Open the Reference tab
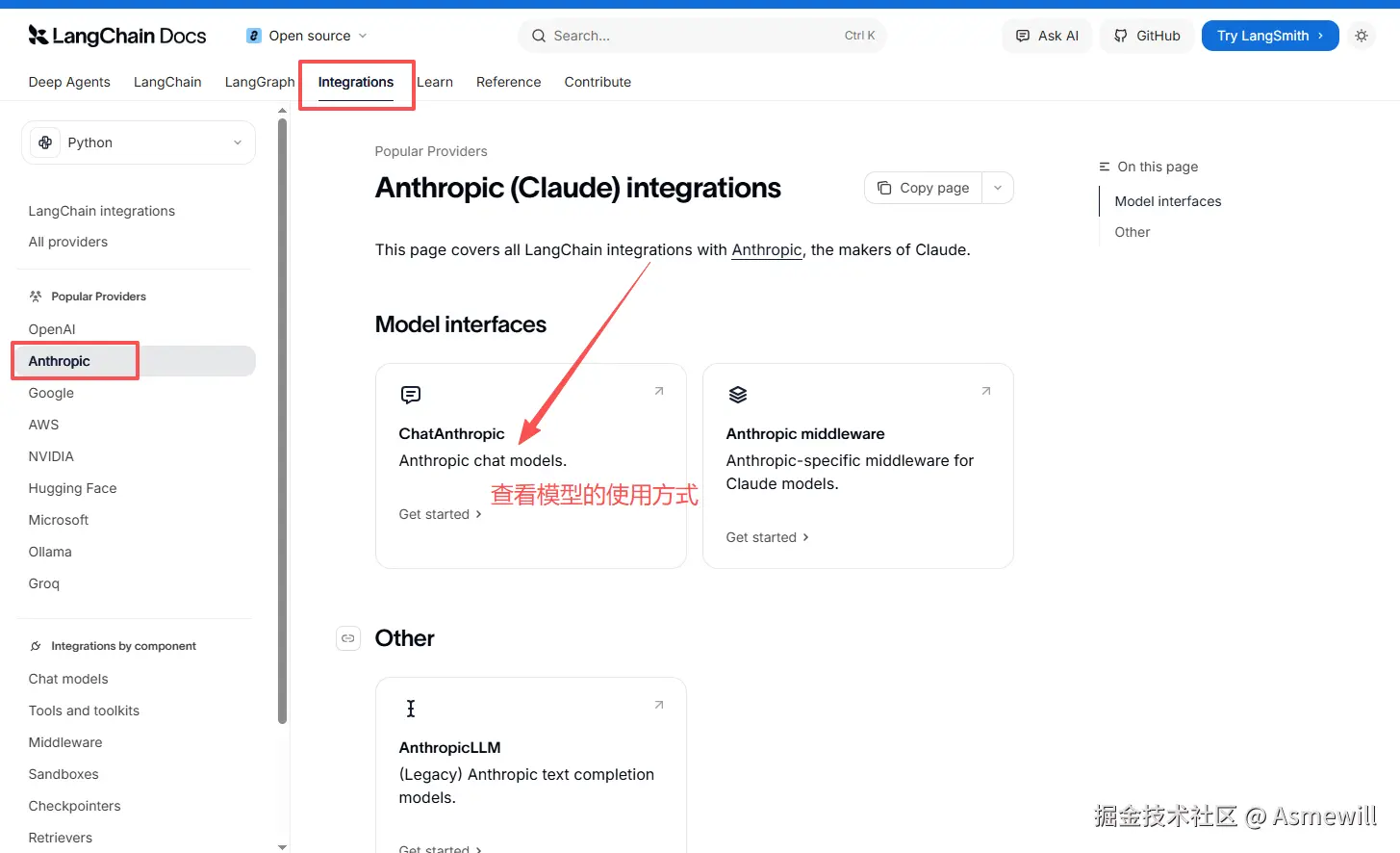This screenshot has width=1400, height=853. point(508,82)
